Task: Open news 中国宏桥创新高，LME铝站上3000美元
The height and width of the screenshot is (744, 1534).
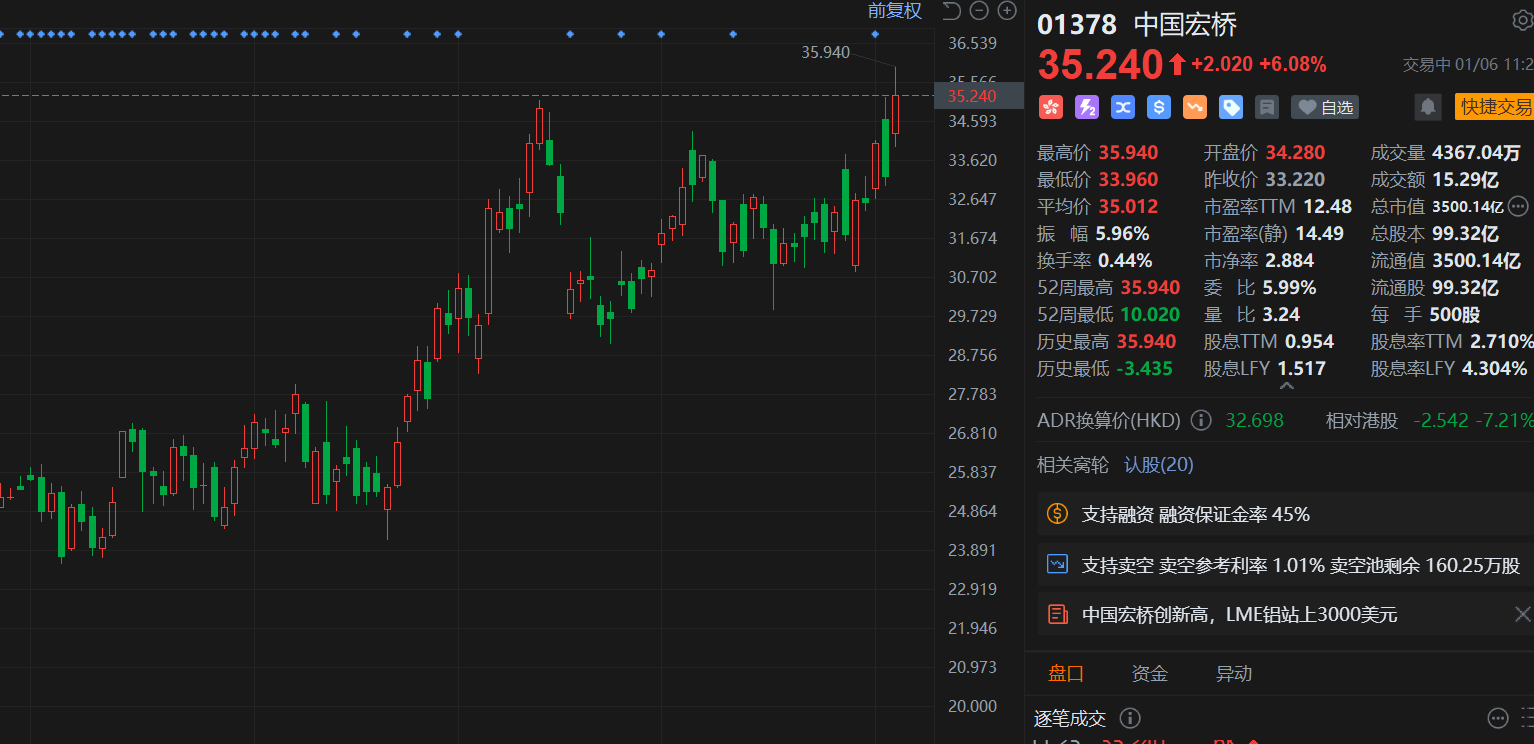Action: pyautogui.click(x=1239, y=614)
